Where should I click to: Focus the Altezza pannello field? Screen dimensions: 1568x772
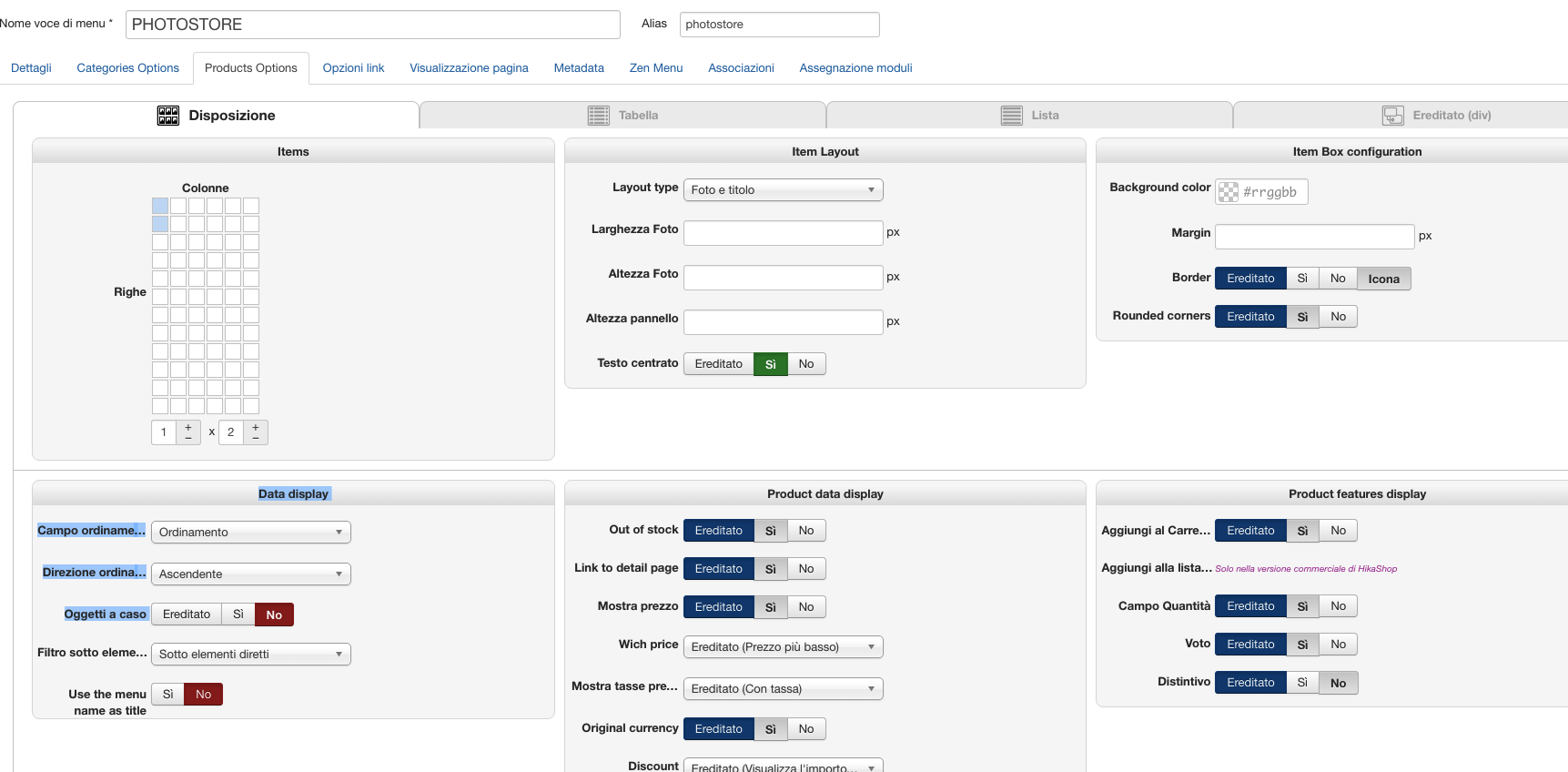[784, 322]
